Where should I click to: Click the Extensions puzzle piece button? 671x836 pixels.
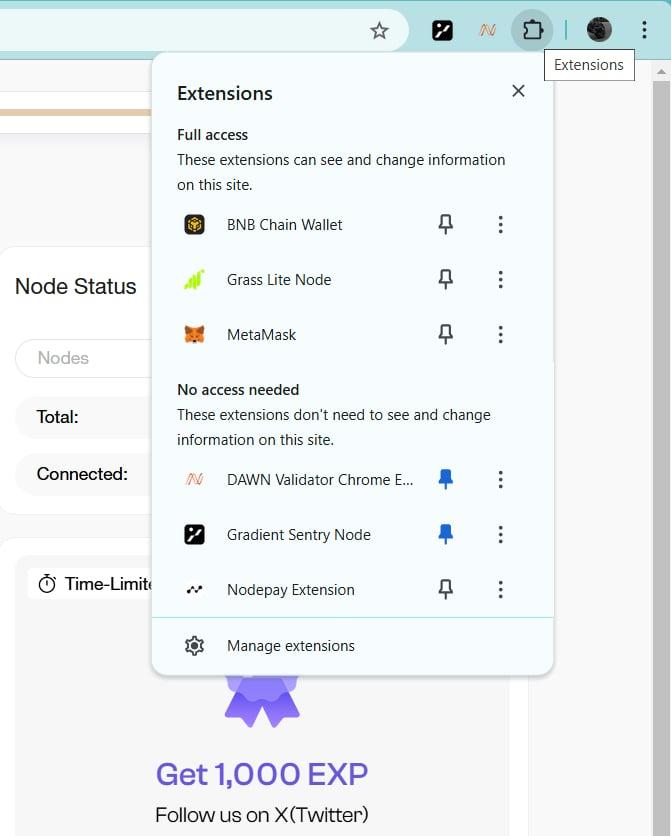click(532, 30)
